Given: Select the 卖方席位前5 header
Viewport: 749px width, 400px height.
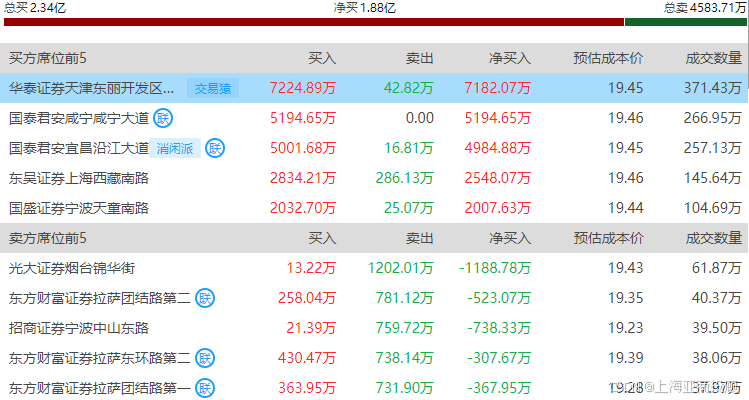Looking at the screenshot, I should (x=48, y=238).
